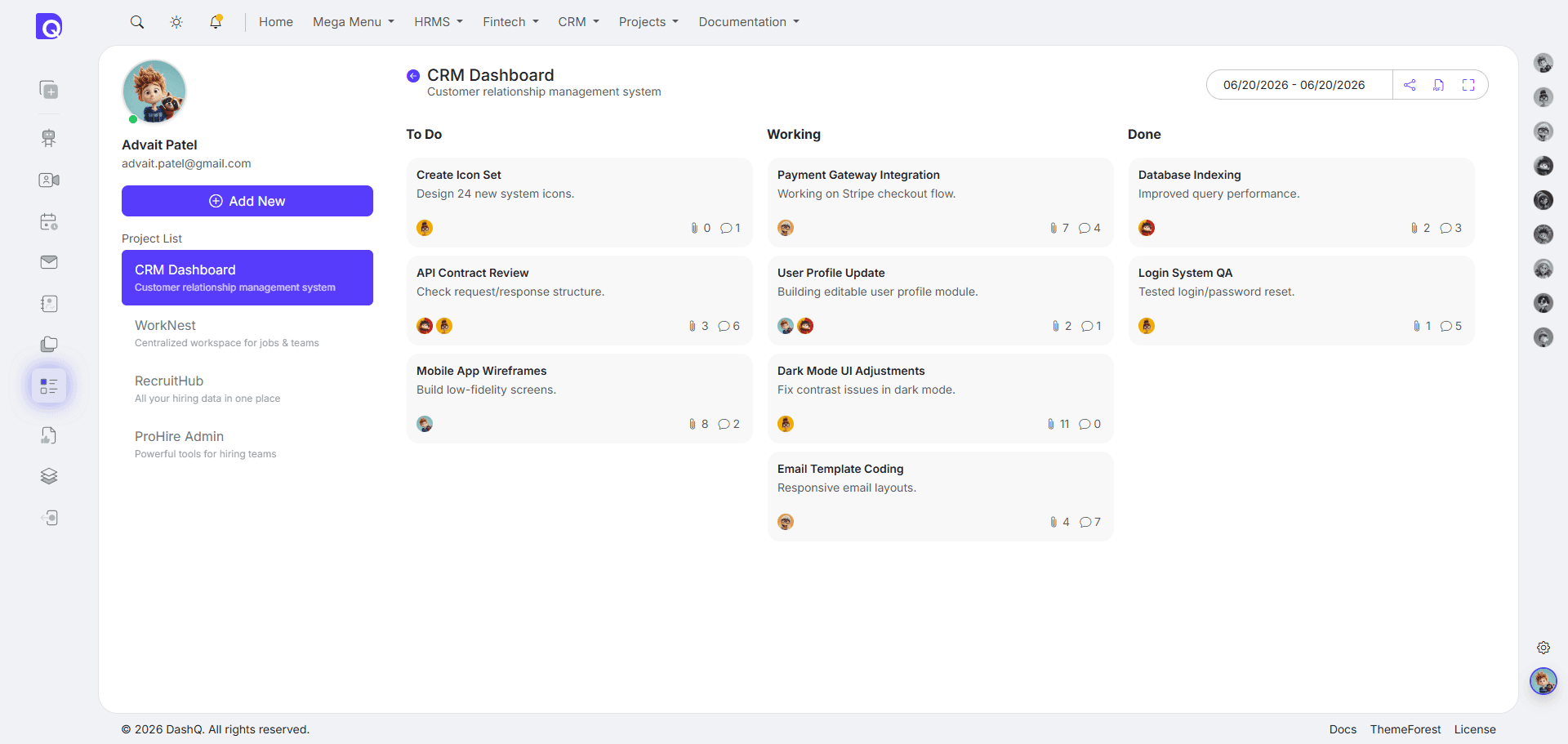1568x744 pixels.
Task: Expand the CRM dropdown menu
Action: (x=578, y=22)
